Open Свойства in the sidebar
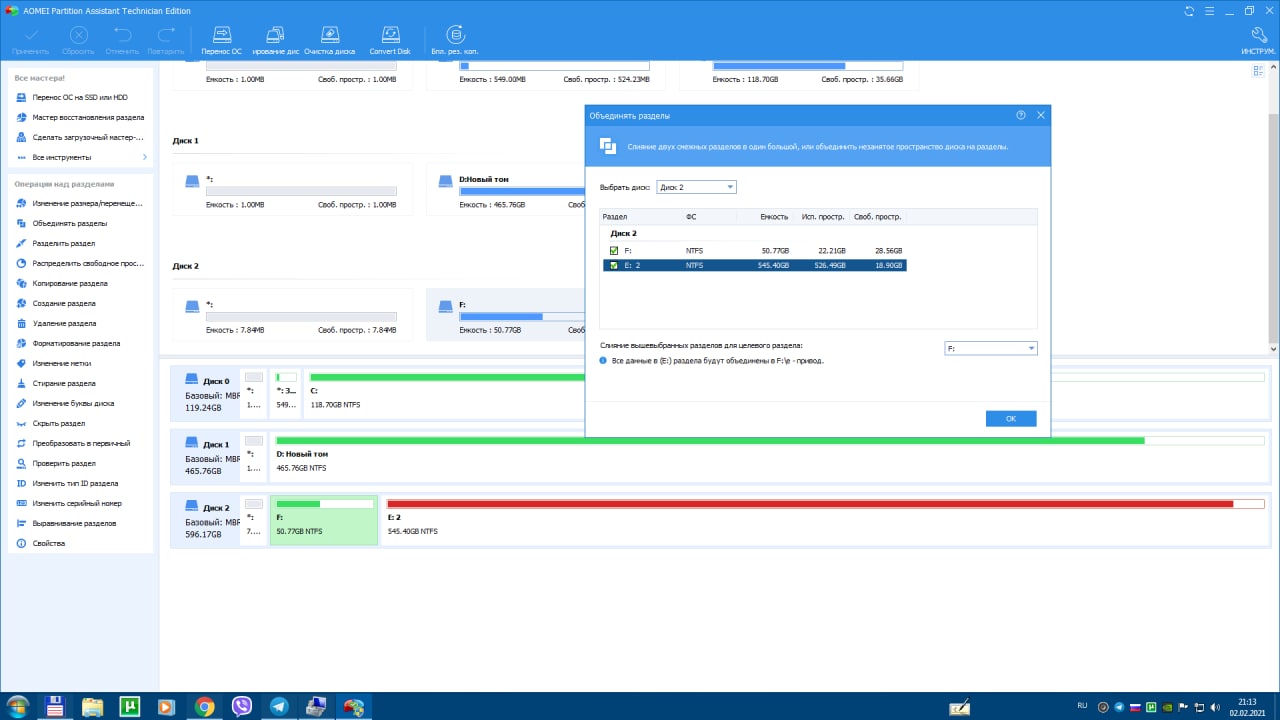1280x720 pixels. click(41, 543)
